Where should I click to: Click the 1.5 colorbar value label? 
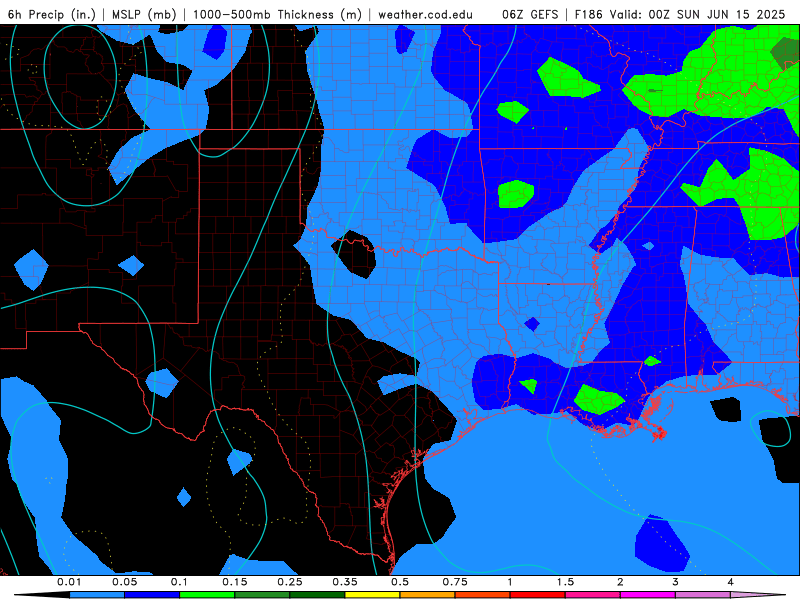click(x=565, y=582)
